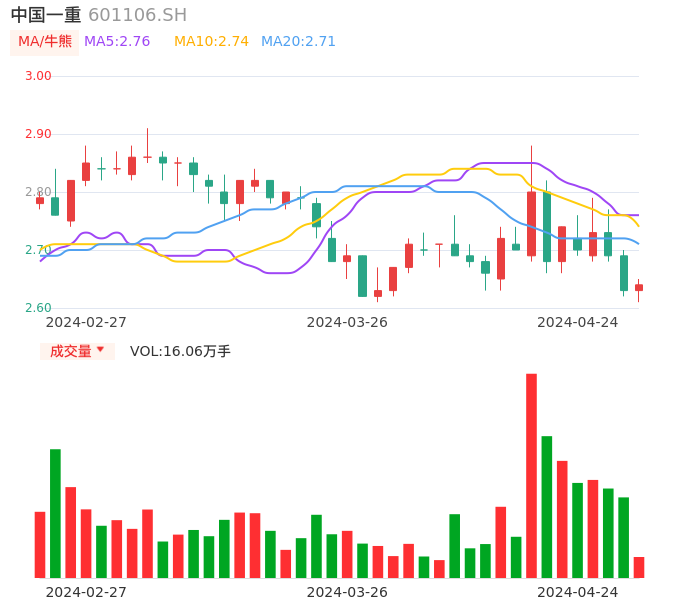The image size is (686, 606).
Task: Click the leftmost red candlestick on the price chart
Action: (x=40, y=200)
